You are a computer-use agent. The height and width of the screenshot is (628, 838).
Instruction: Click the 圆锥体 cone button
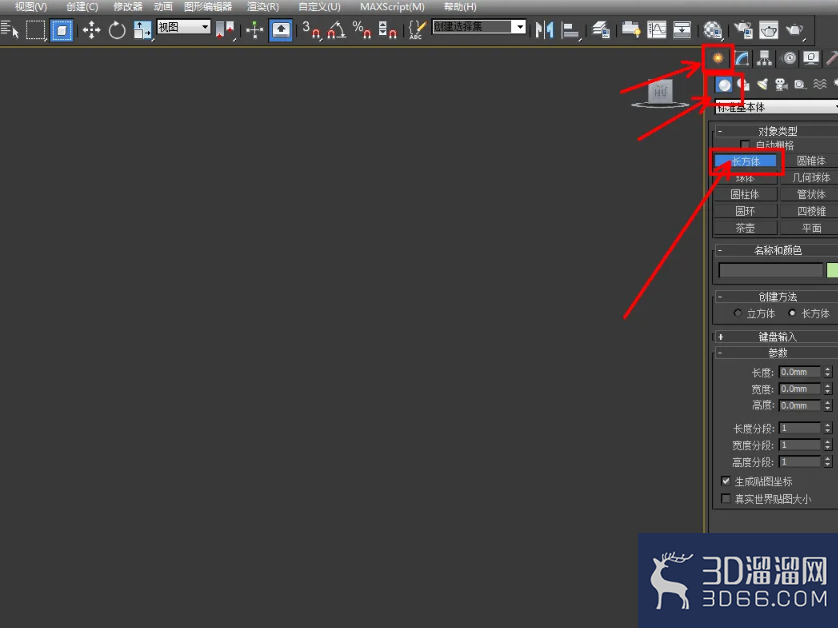[809, 161]
